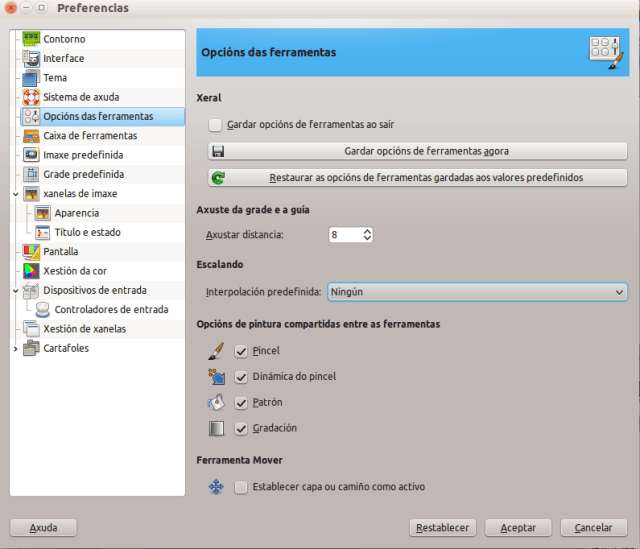Select Imaxe predefinida in sidebar

[83, 155]
